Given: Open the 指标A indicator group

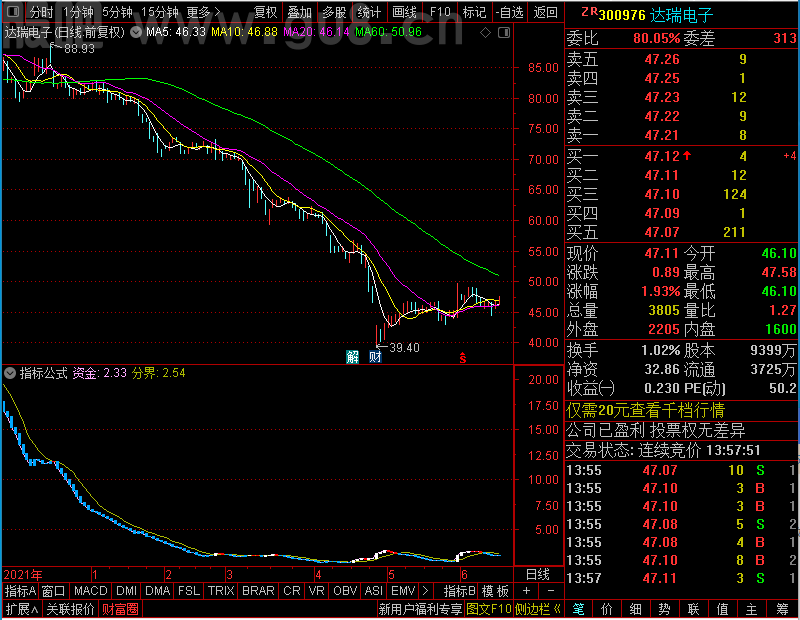Looking at the screenshot, I should 20,591.
